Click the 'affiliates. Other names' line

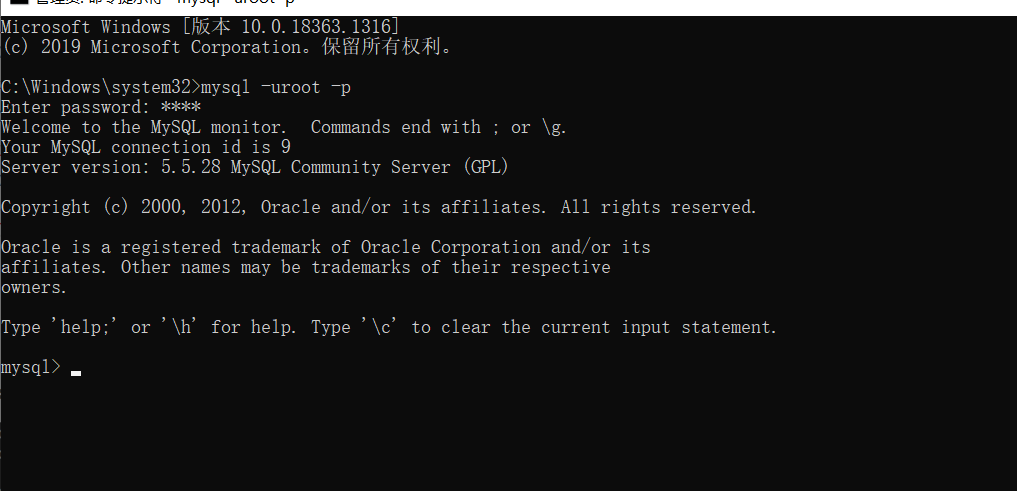click(x=305, y=267)
